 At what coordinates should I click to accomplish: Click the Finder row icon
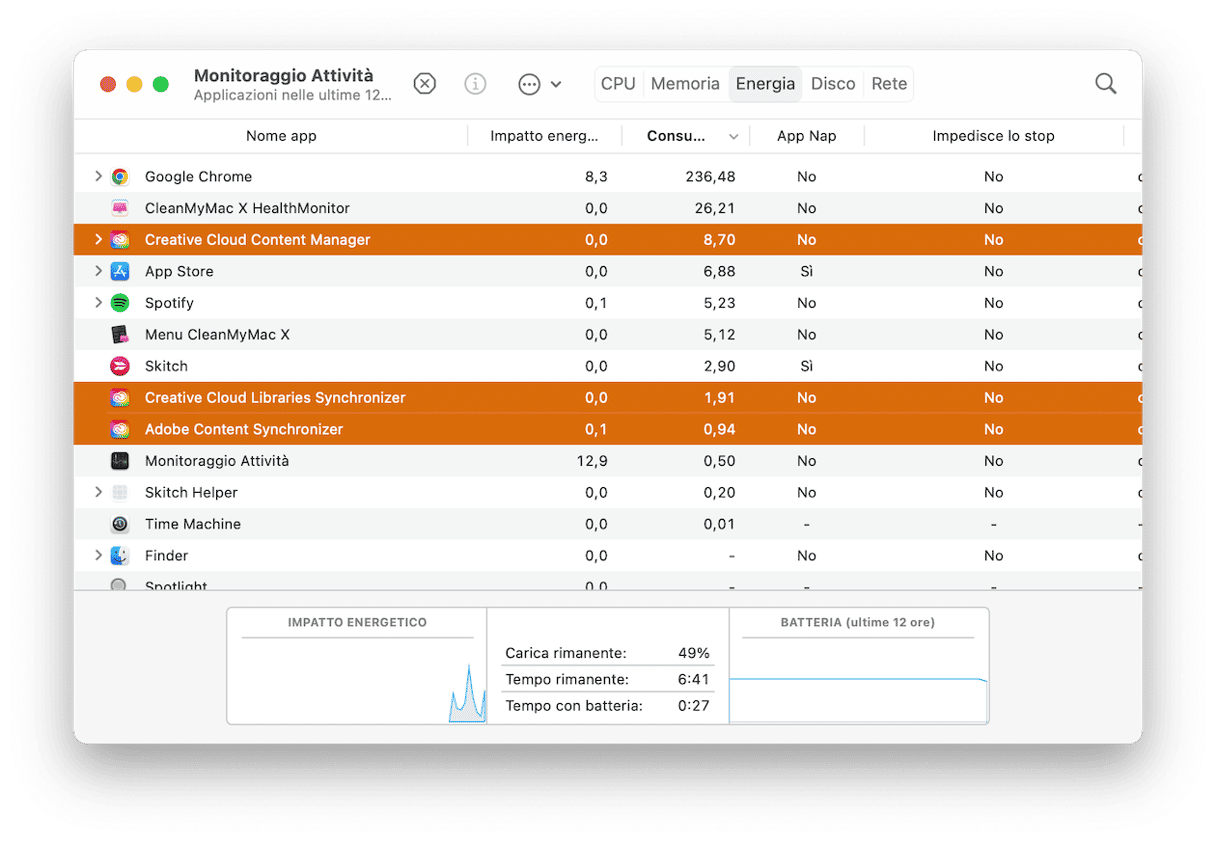tap(120, 555)
